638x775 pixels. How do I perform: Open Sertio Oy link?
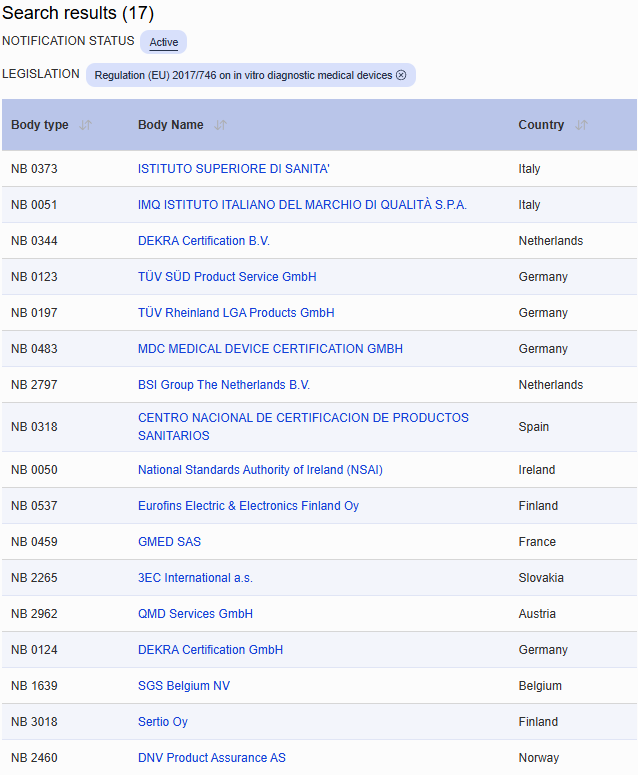point(163,722)
